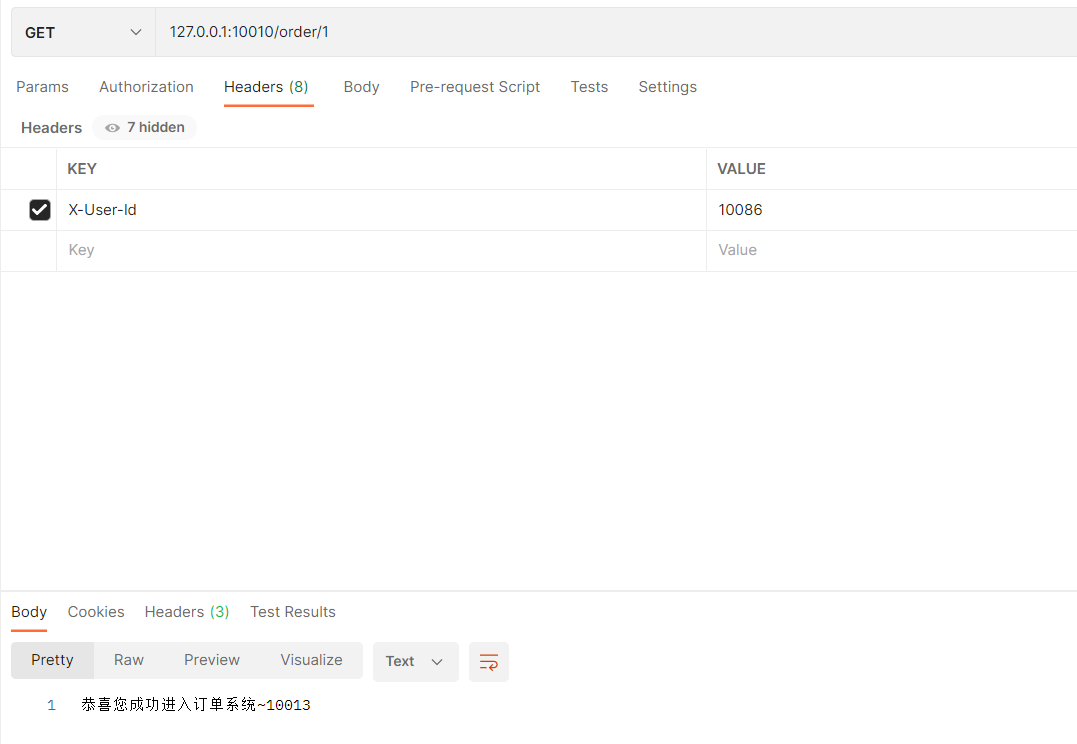
Task: Open the response Headers (3) tab
Action: point(187,612)
